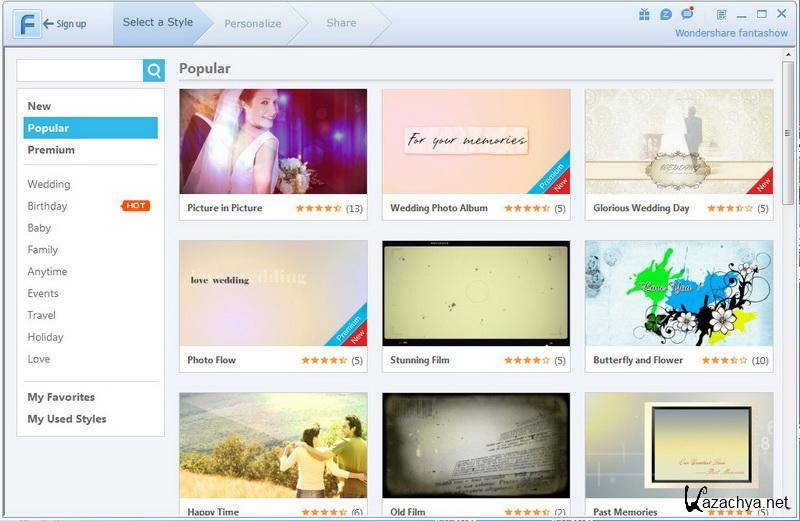Go to the Personalize step tab
This screenshot has height=521, width=800.
[253, 23]
